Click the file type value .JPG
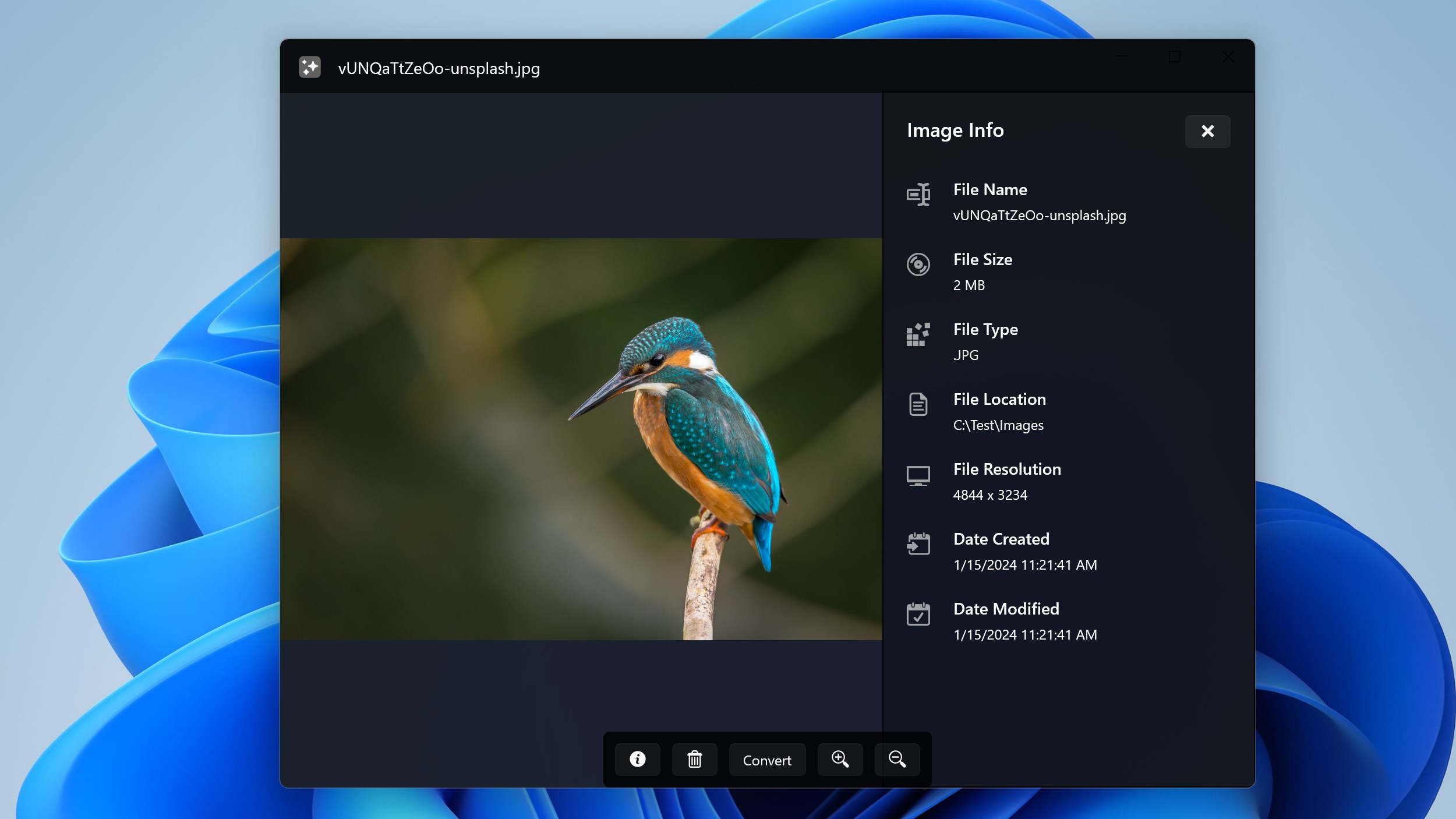The width and height of the screenshot is (1456, 819). coord(966,355)
